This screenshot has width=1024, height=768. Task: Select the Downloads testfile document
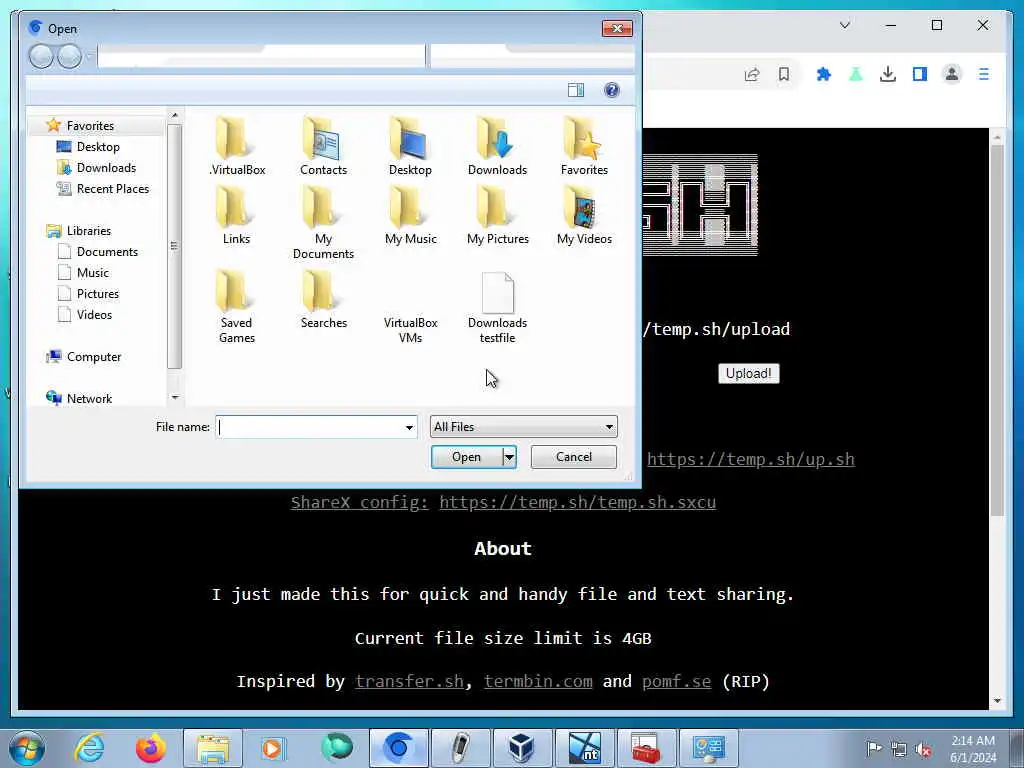point(497,307)
